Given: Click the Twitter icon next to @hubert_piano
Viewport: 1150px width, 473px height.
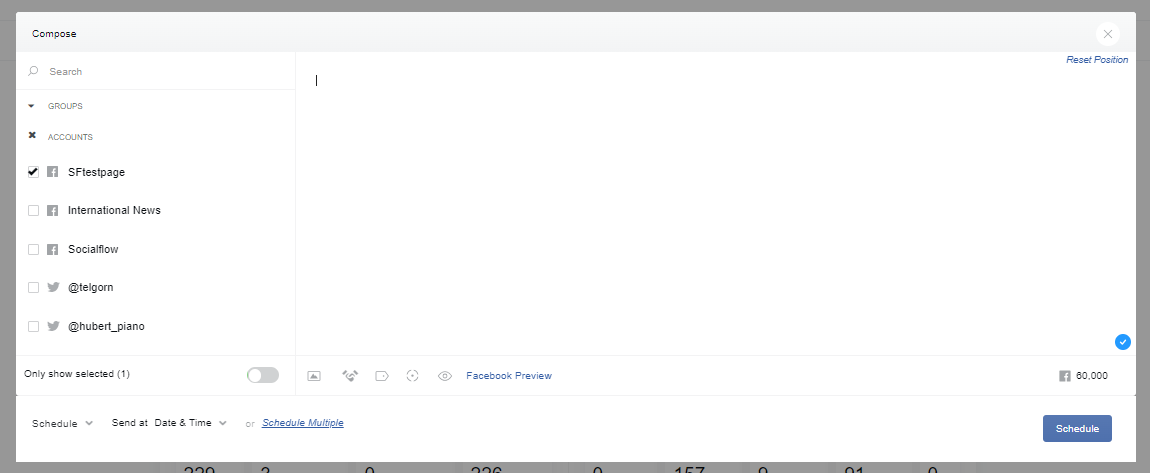Looking at the screenshot, I should coord(53,326).
